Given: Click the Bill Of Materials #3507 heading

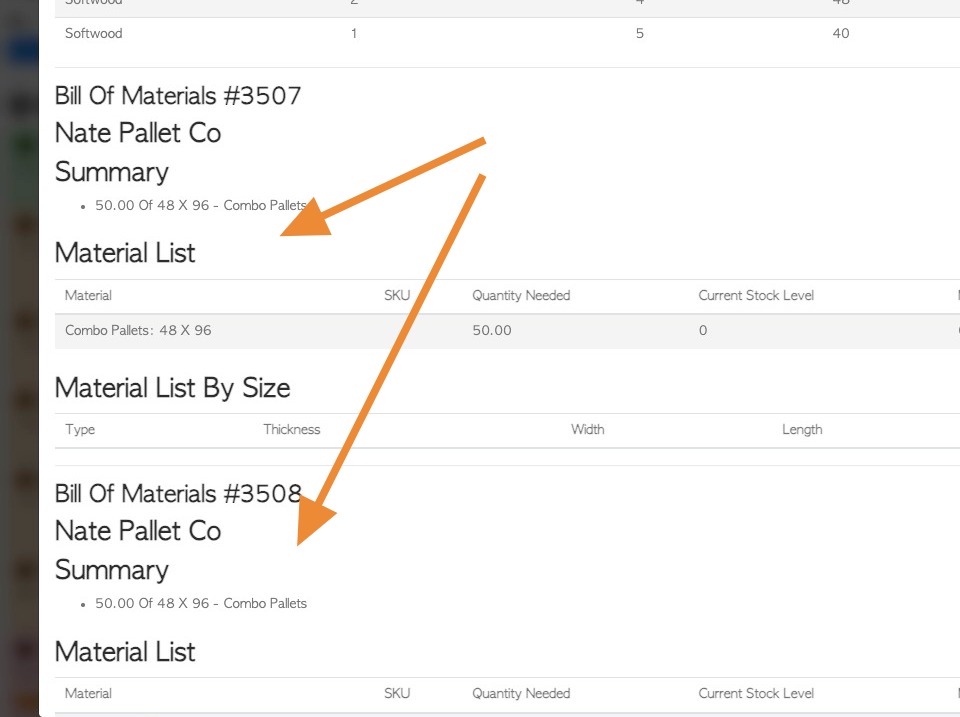Looking at the screenshot, I should click(178, 96).
